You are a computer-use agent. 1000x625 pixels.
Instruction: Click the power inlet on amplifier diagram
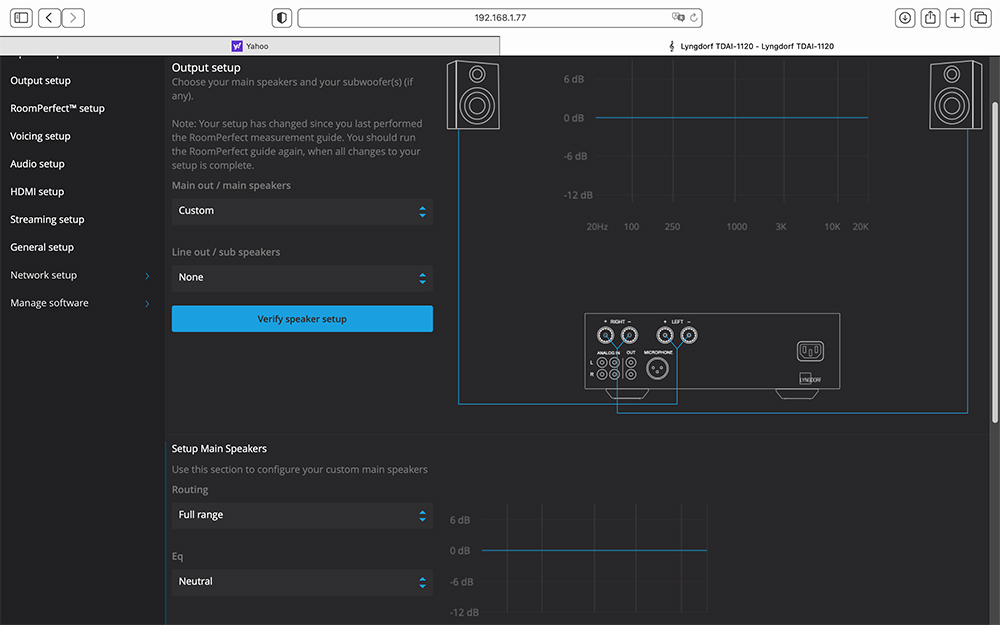[810, 351]
